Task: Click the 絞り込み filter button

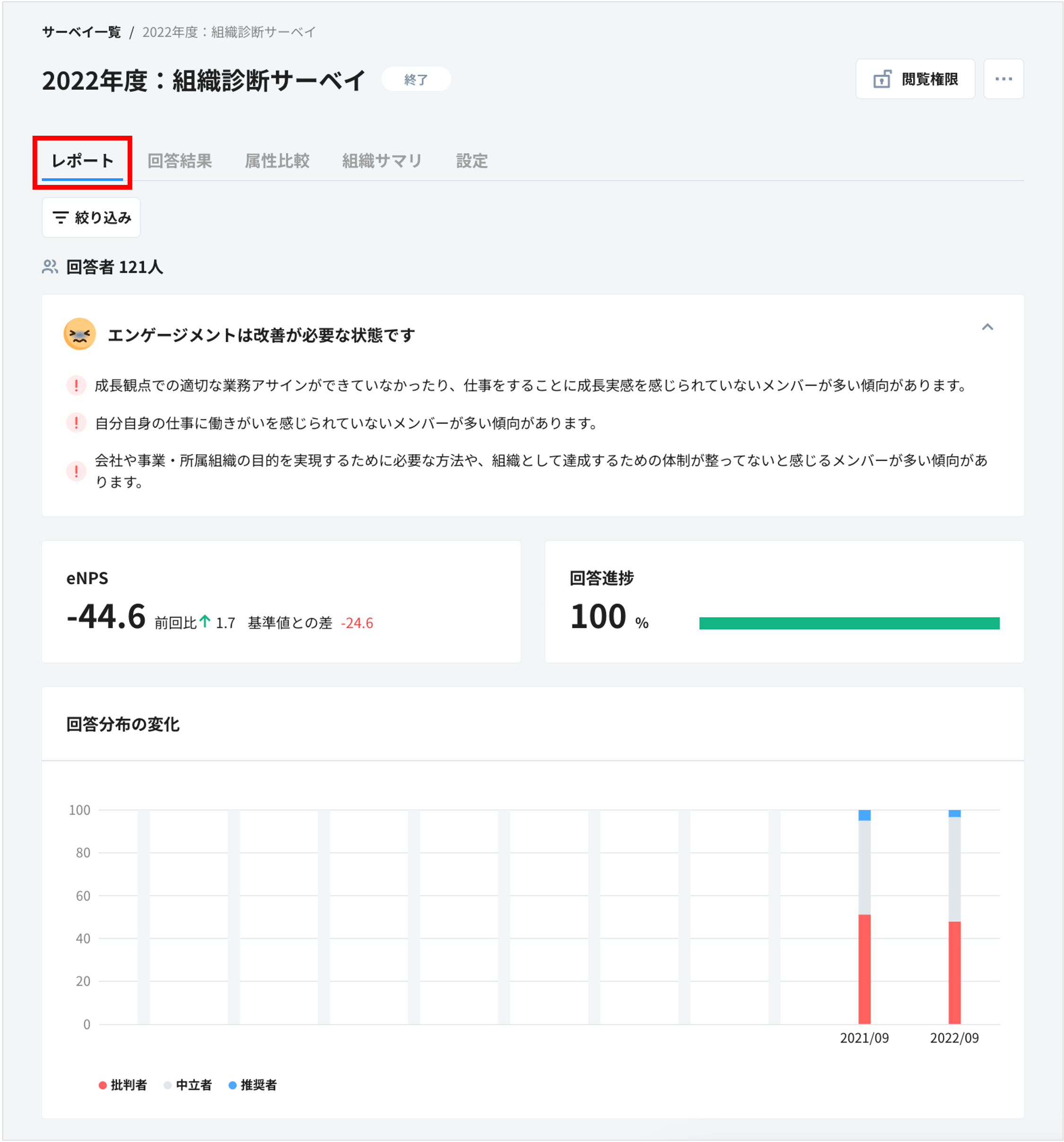Action: point(91,217)
